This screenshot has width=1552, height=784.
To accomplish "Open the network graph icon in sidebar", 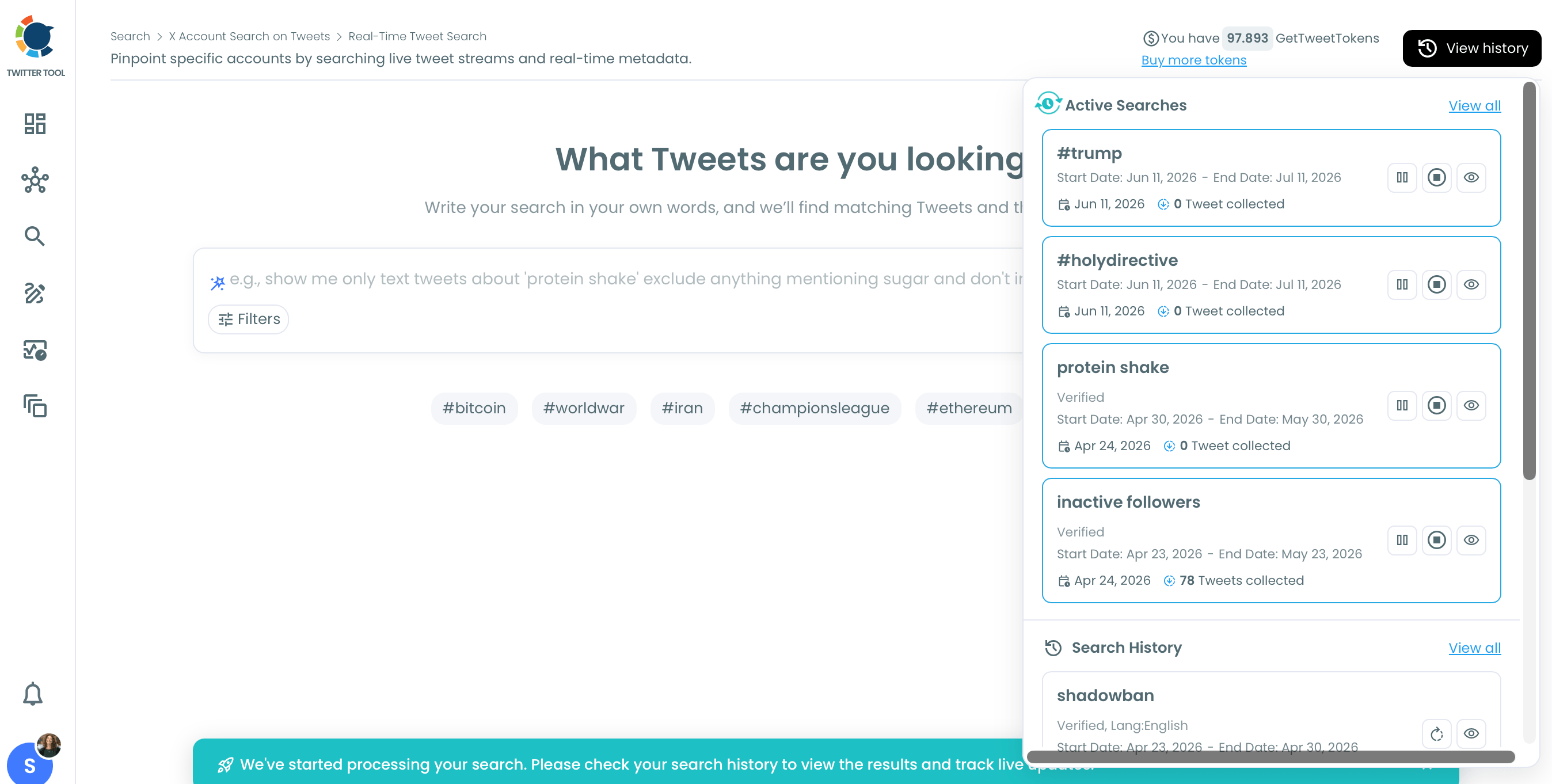I will click(35, 180).
